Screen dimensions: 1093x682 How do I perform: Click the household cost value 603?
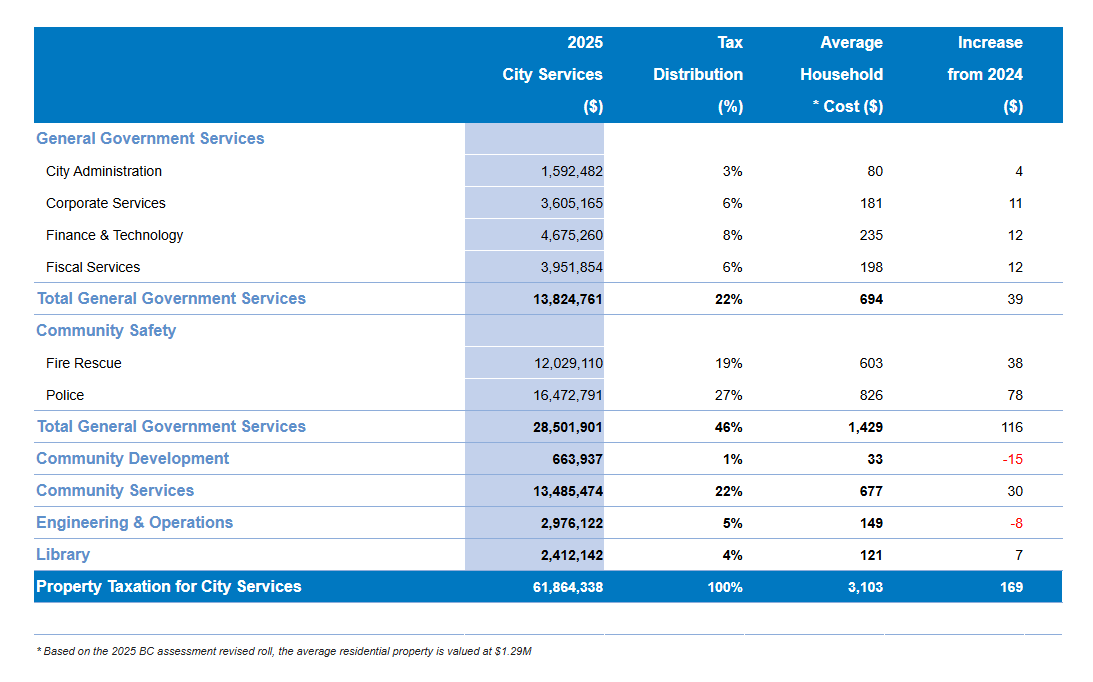871,363
